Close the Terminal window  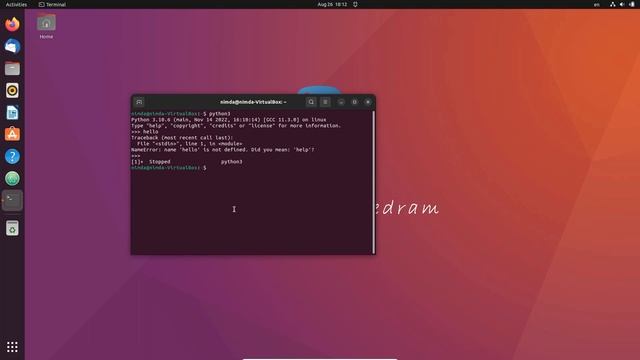pyautogui.click(x=368, y=102)
